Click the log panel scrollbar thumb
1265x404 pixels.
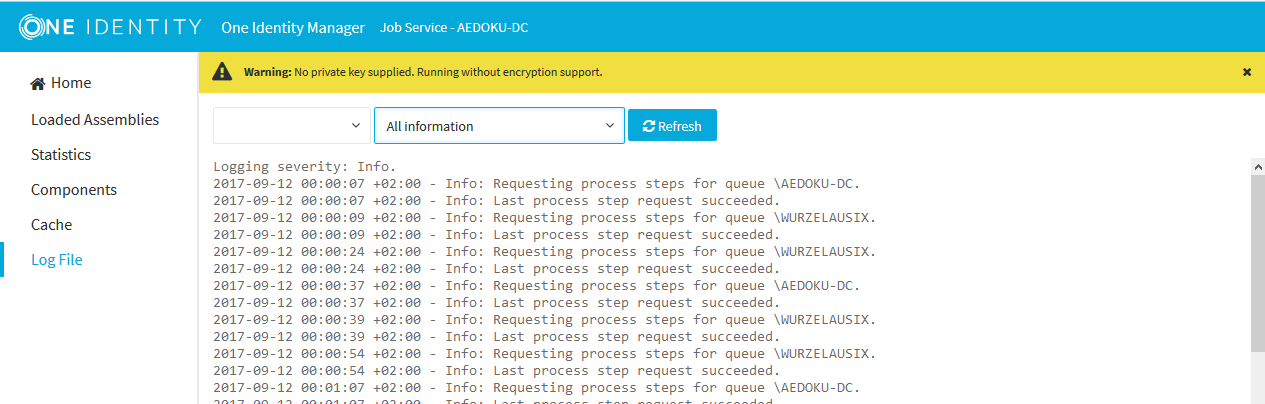(1257, 260)
